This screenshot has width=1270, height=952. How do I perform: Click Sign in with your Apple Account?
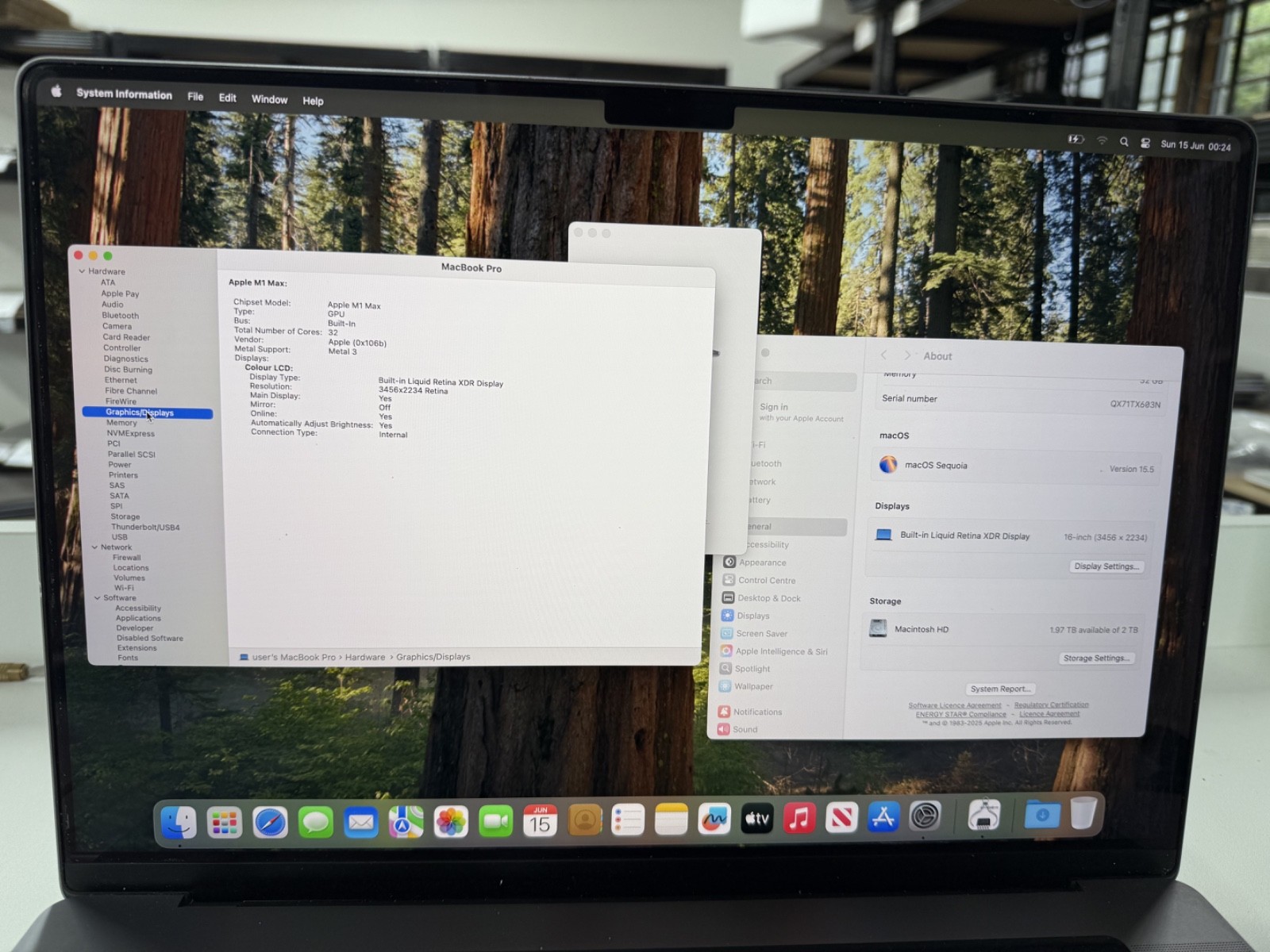pos(800,412)
